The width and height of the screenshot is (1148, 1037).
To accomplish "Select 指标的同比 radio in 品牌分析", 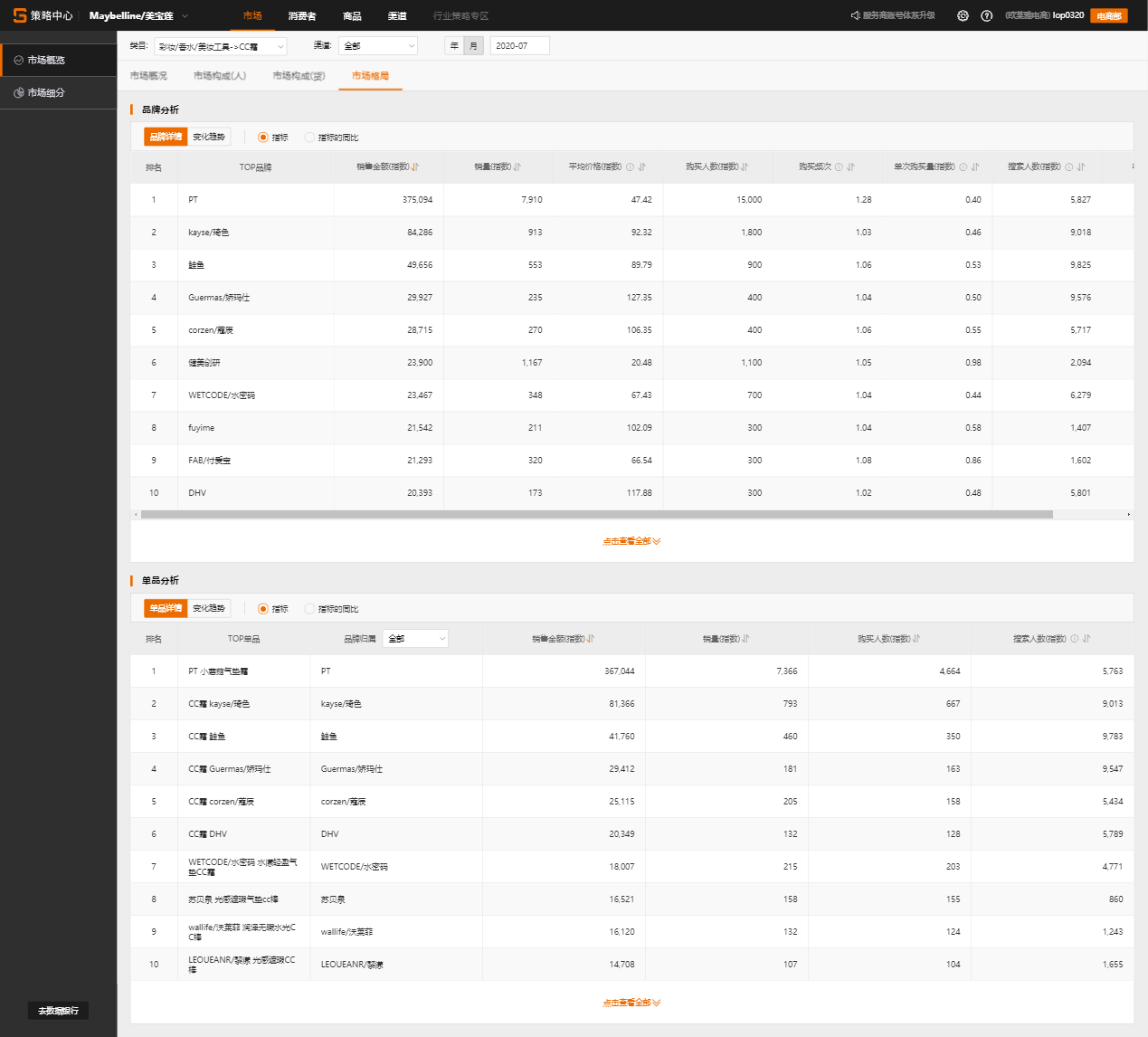I will 309,138.
